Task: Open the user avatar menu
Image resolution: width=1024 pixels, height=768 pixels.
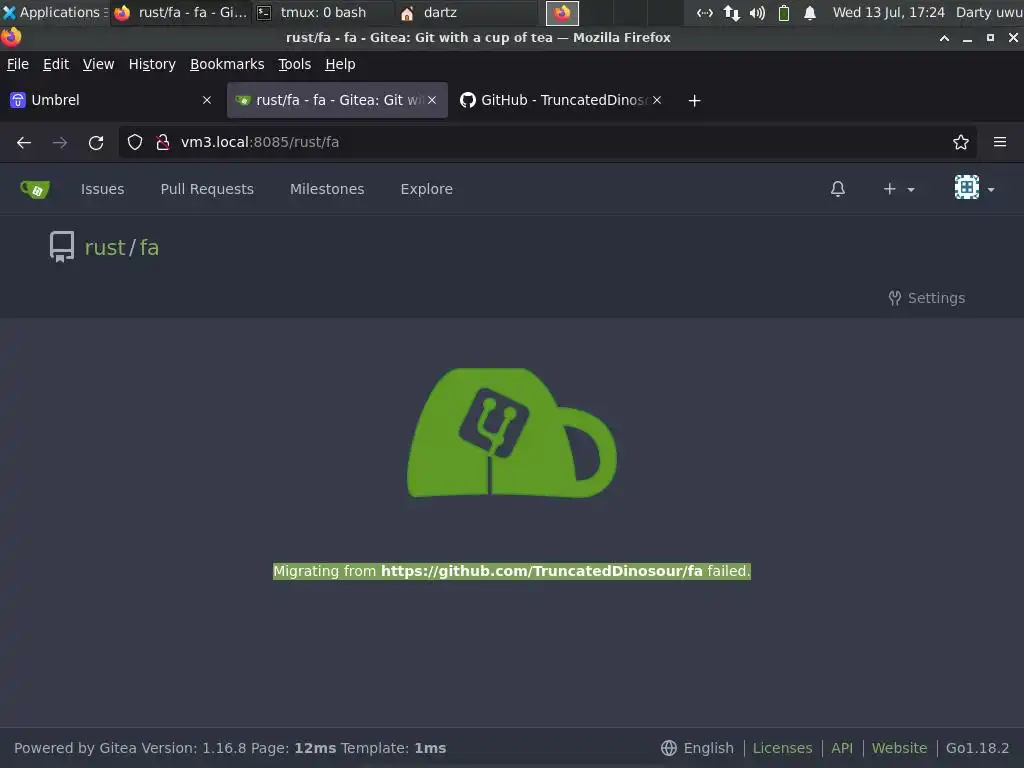Action: coord(974,188)
